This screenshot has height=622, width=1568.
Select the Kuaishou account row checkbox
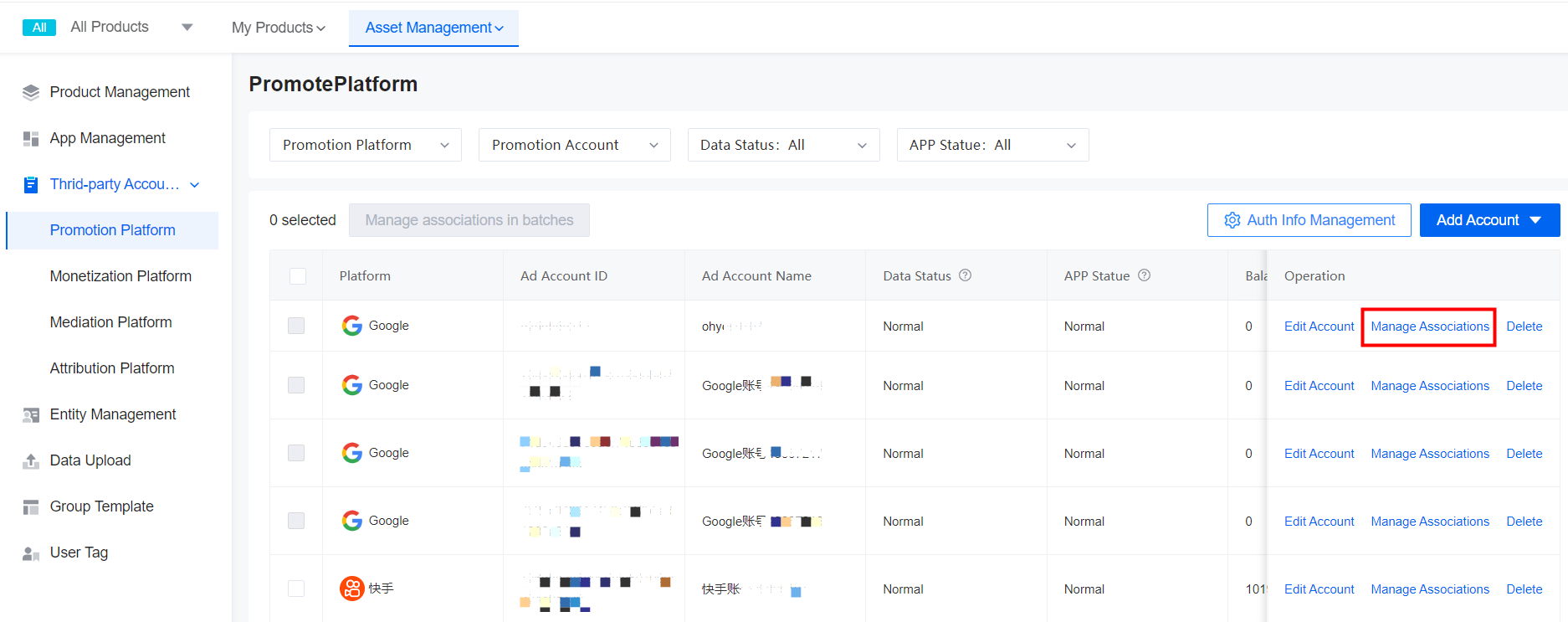pos(296,589)
